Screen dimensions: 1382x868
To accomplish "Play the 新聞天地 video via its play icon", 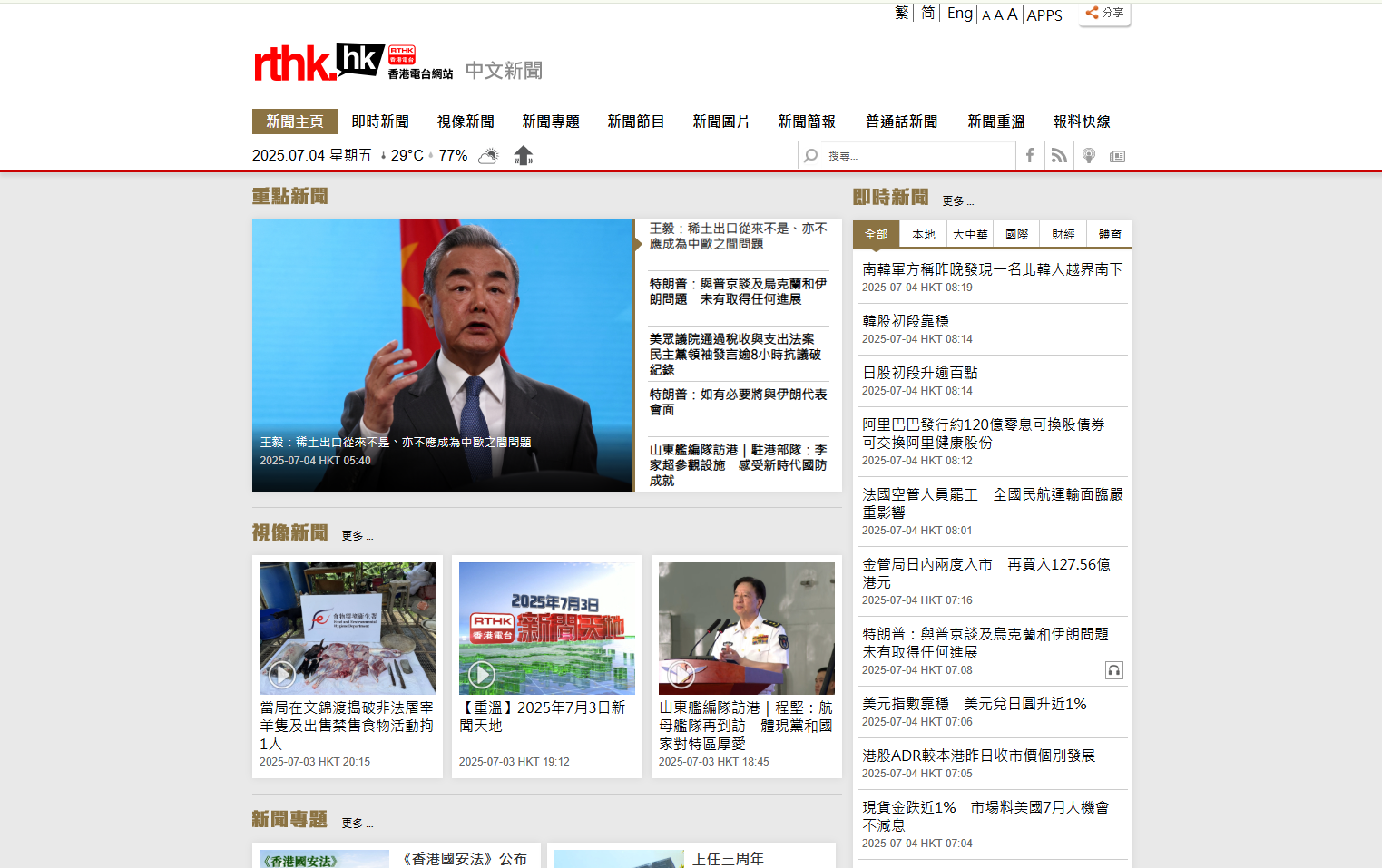I will tap(481, 674).
